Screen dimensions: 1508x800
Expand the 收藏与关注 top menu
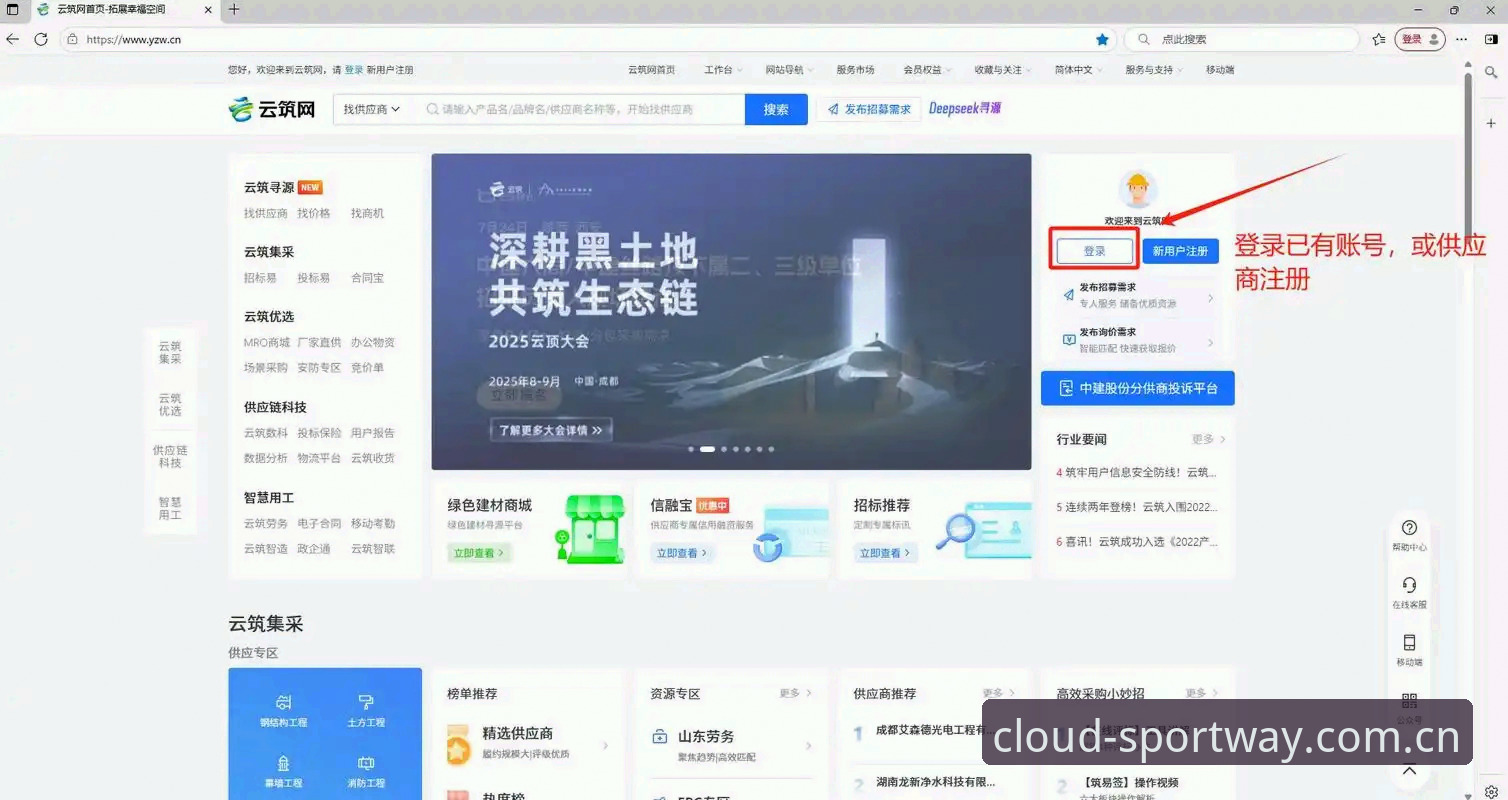(x=1003, y=70)
